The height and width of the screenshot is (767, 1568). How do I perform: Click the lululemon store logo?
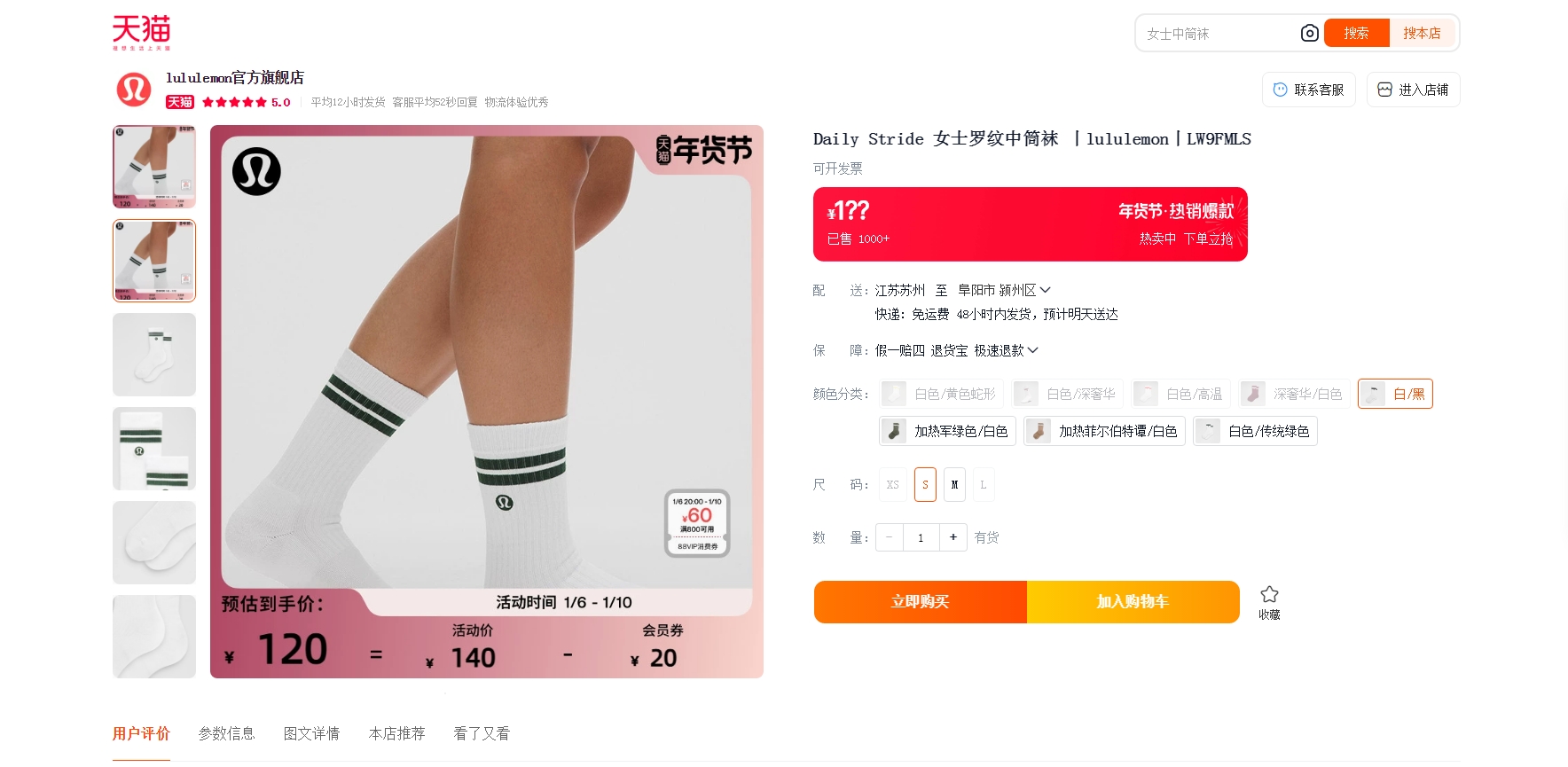(x=134, y=90)
